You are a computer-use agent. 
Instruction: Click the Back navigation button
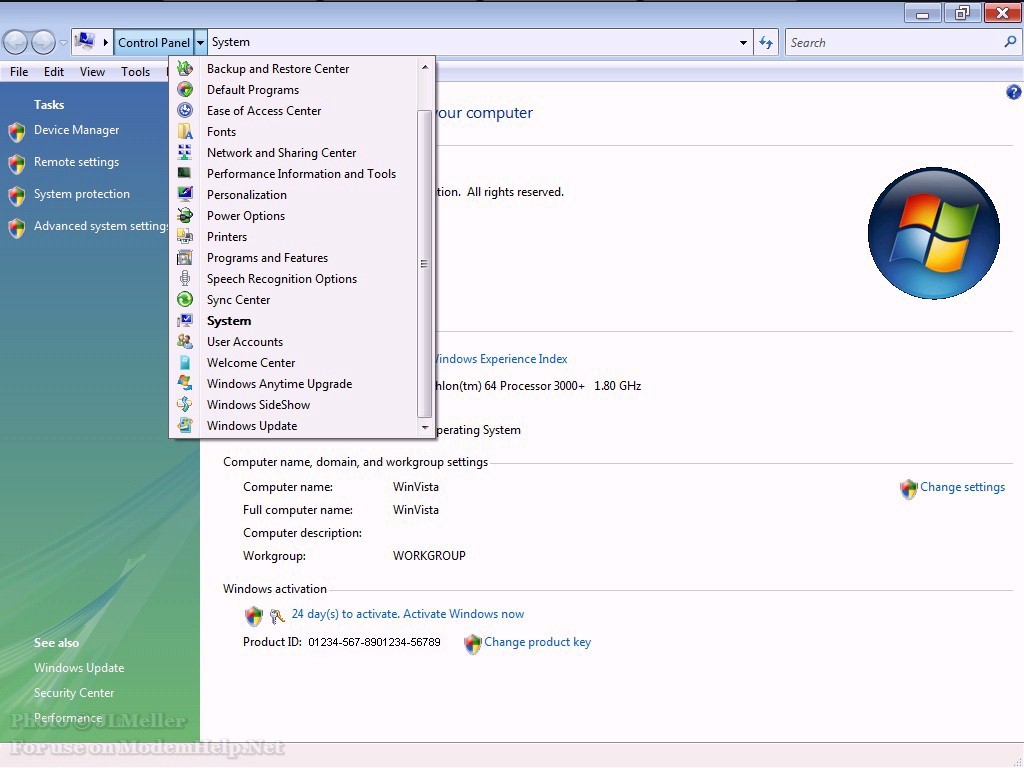pos(16,43)
